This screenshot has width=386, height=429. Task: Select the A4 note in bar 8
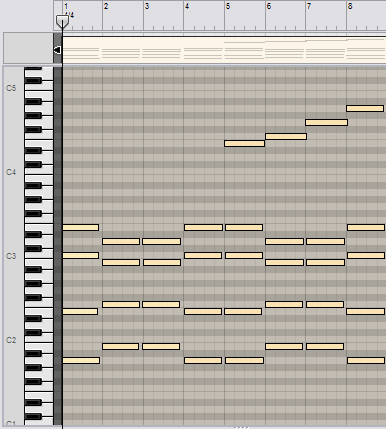coord(365,108)
